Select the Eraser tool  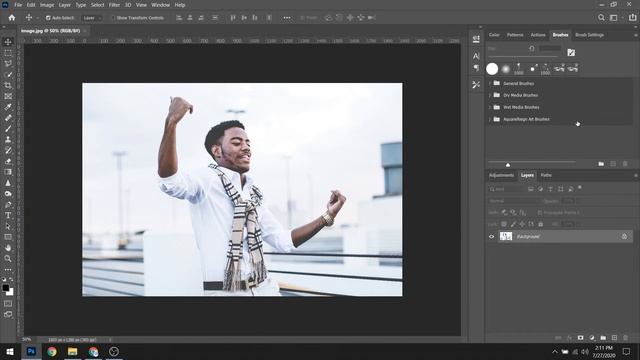click(x=8, y=161)
